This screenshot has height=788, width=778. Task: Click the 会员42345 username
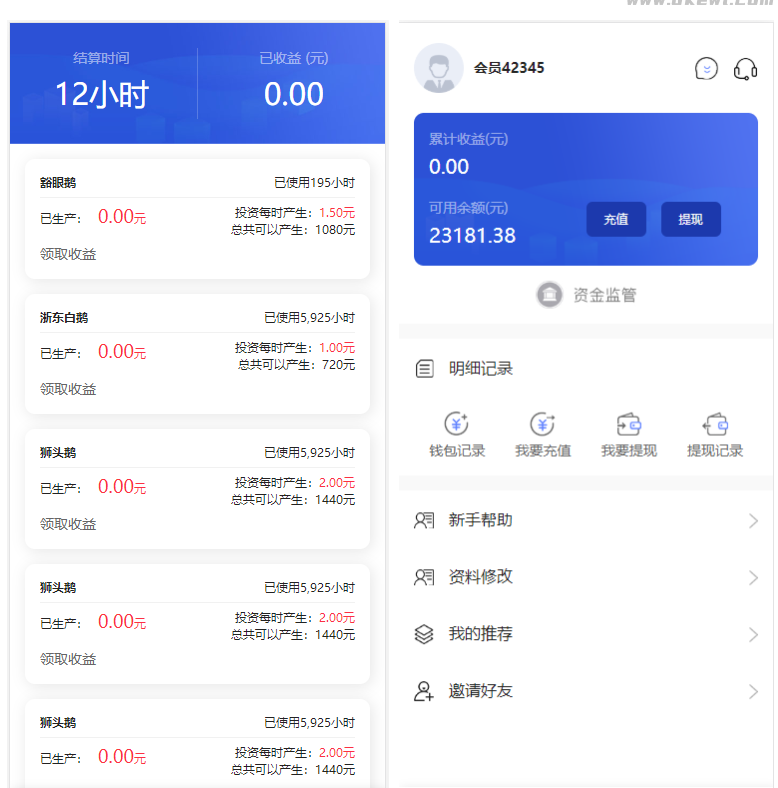tap(509, 68)
